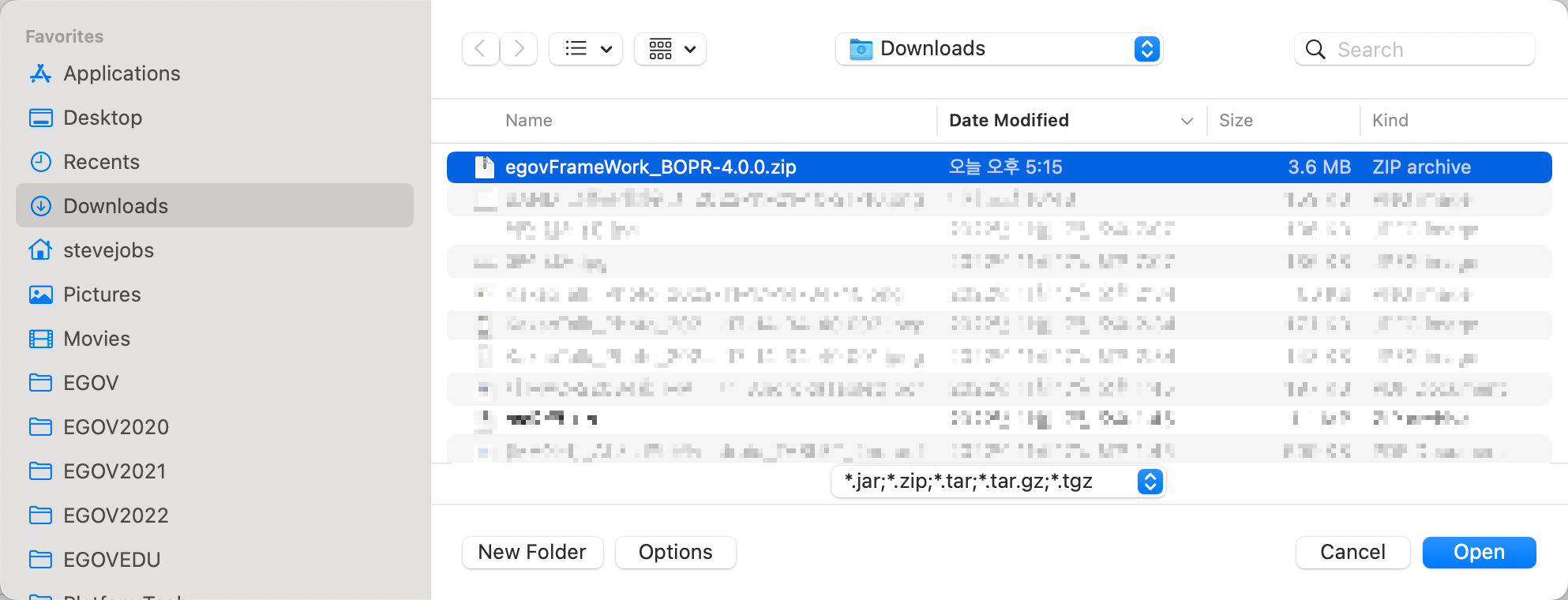Click the back navigation arrow
This screenshot has height=600, width=1568.
[480, 49]
